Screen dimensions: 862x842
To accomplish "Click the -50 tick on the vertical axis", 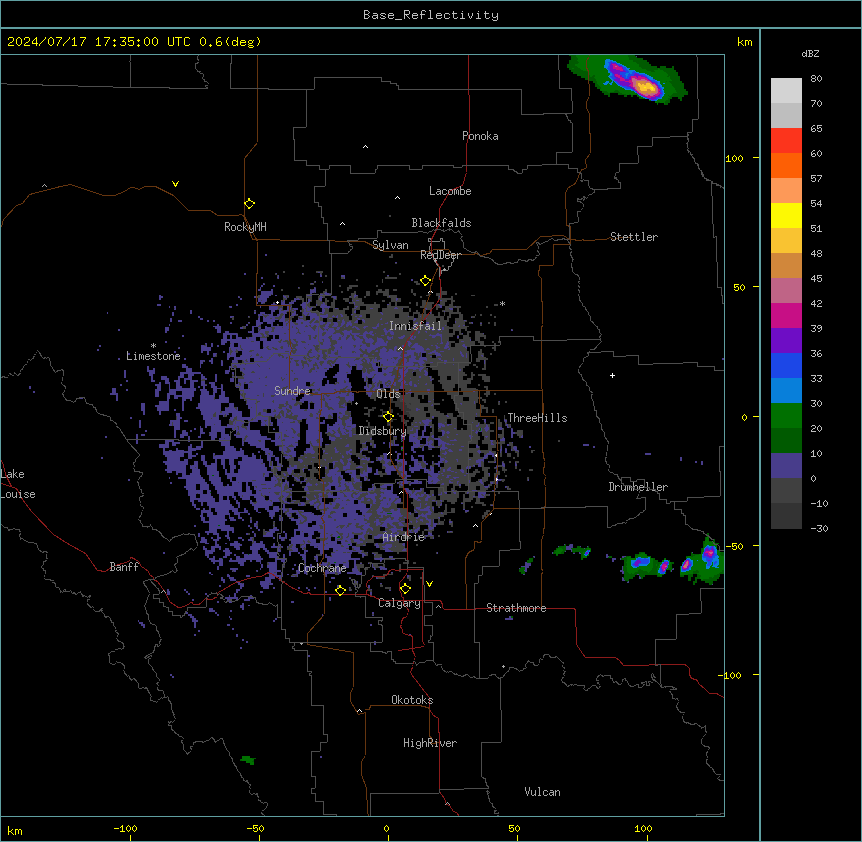I will tap(734, 546).
